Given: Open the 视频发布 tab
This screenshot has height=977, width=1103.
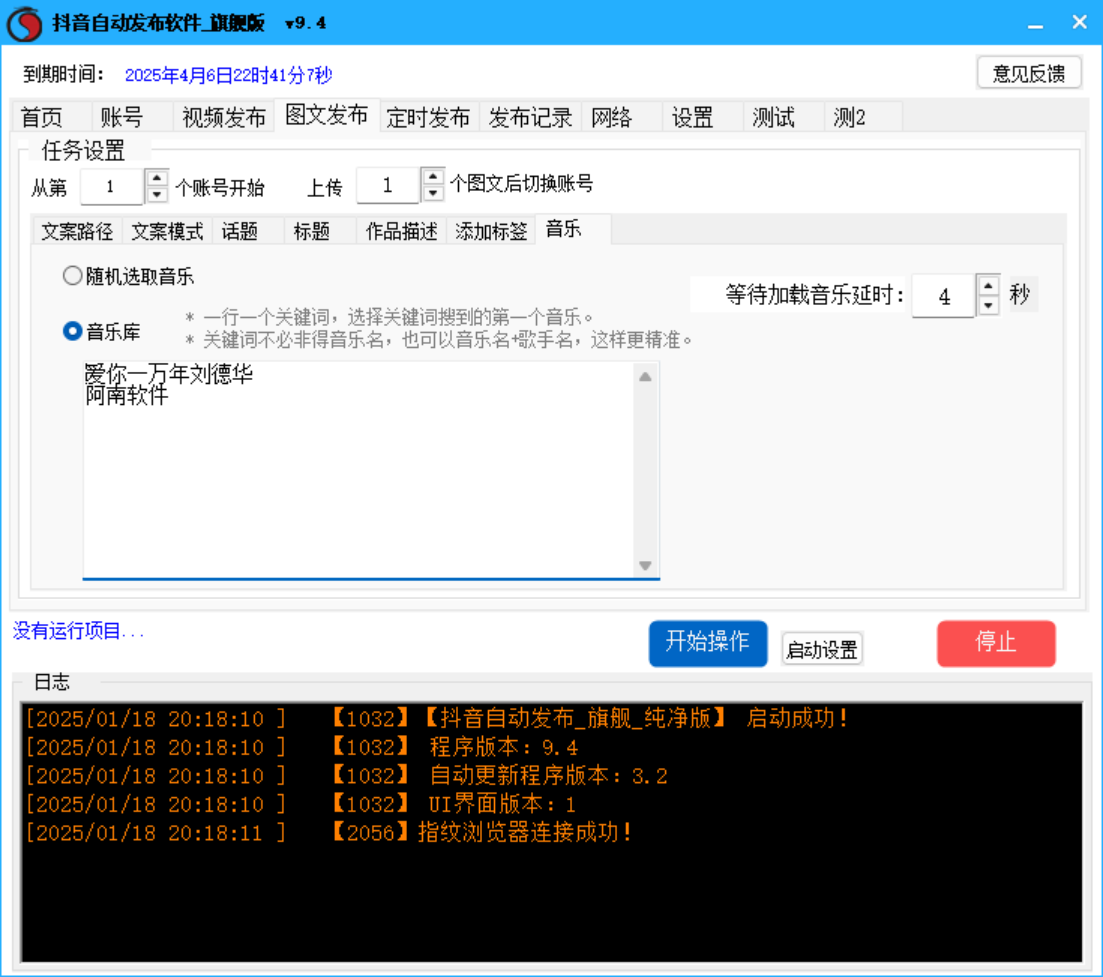Looking at the screenshot, I should (x=224, y=117).
